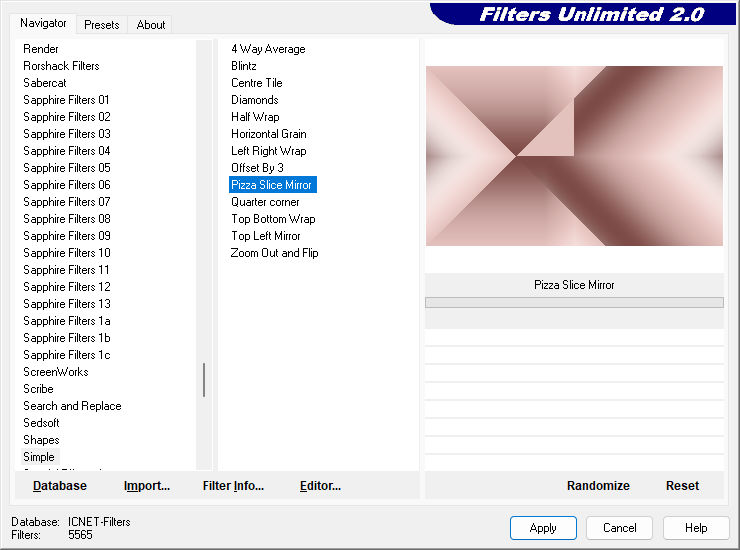Open the About tab
740x550 pixels.
[x=151, y=25]
